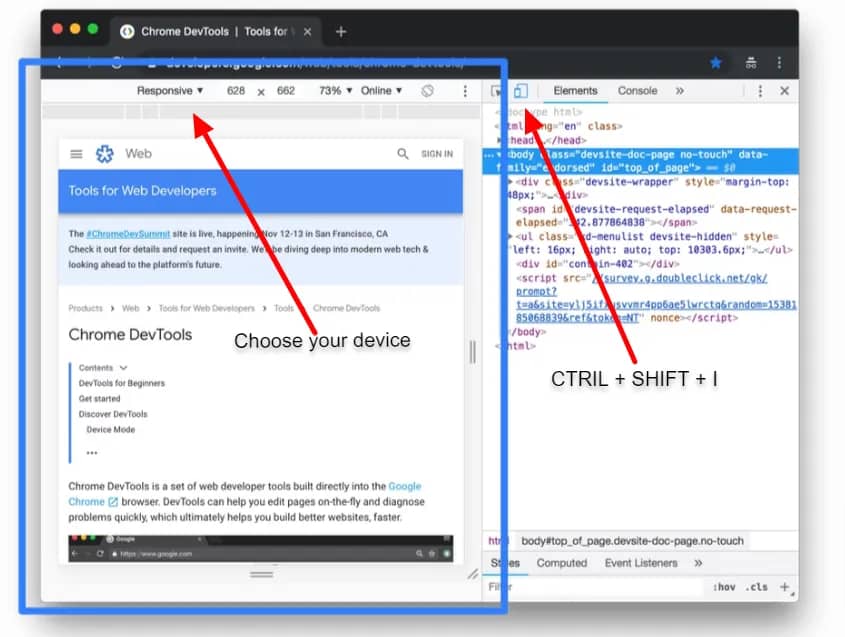
Task: Click the incognito icon in Chrome toolbar
Action: (751, 63)
